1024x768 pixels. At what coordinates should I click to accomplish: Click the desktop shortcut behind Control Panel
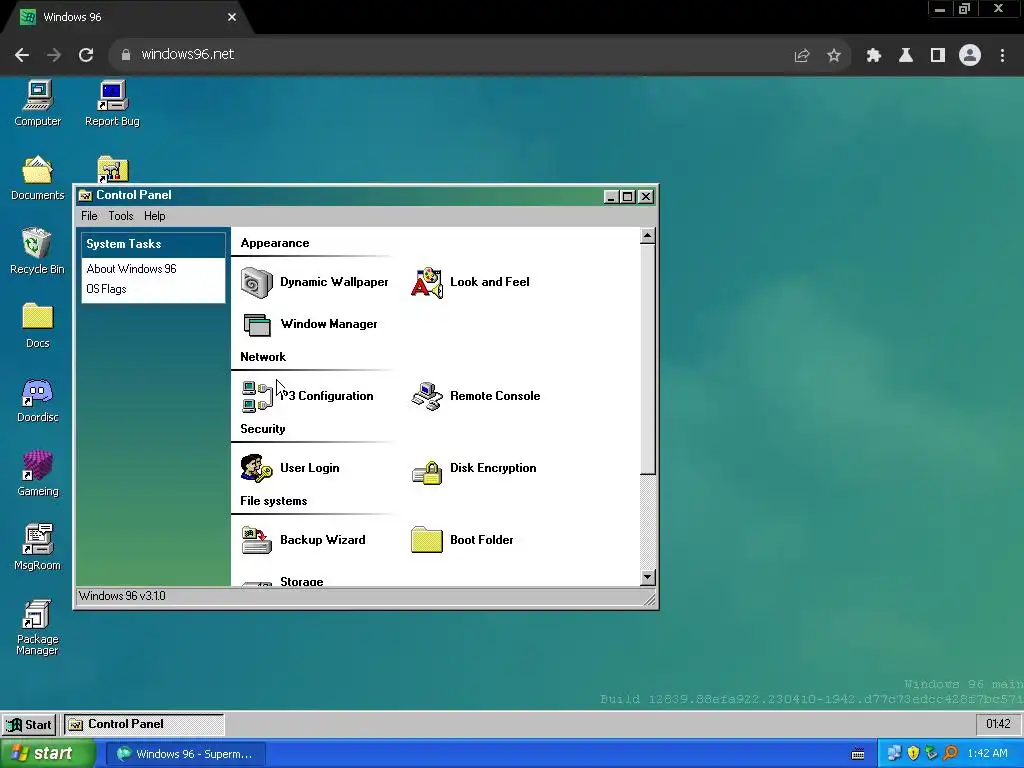pos(113,169)
